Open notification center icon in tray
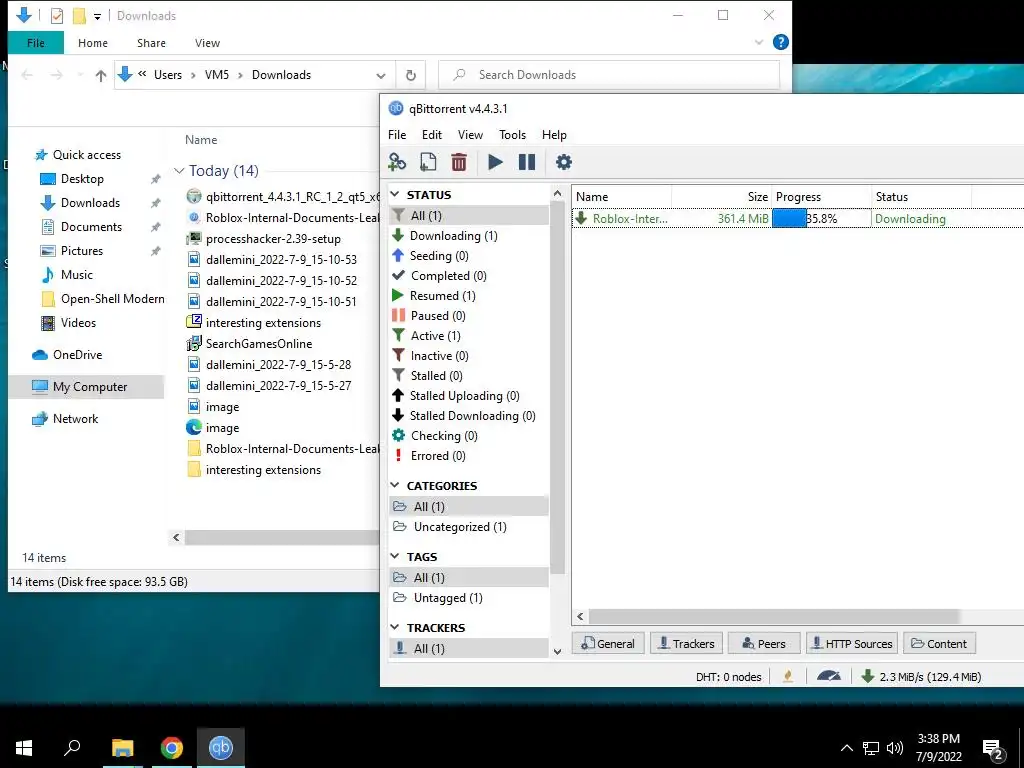This screenshot has width=1024, height=768. pos(993,749)
